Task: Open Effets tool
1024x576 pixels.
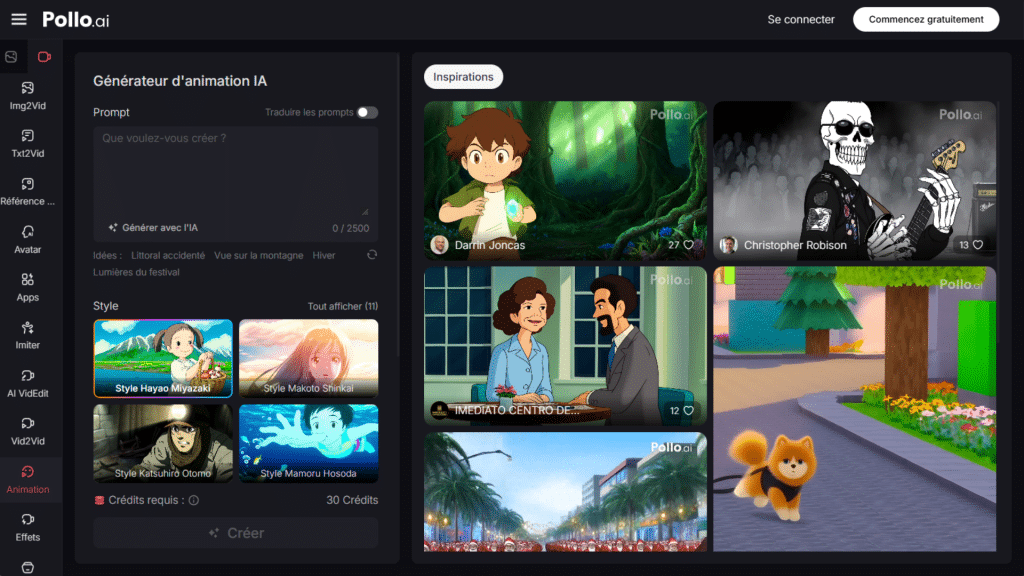Action: click(27, 528)
